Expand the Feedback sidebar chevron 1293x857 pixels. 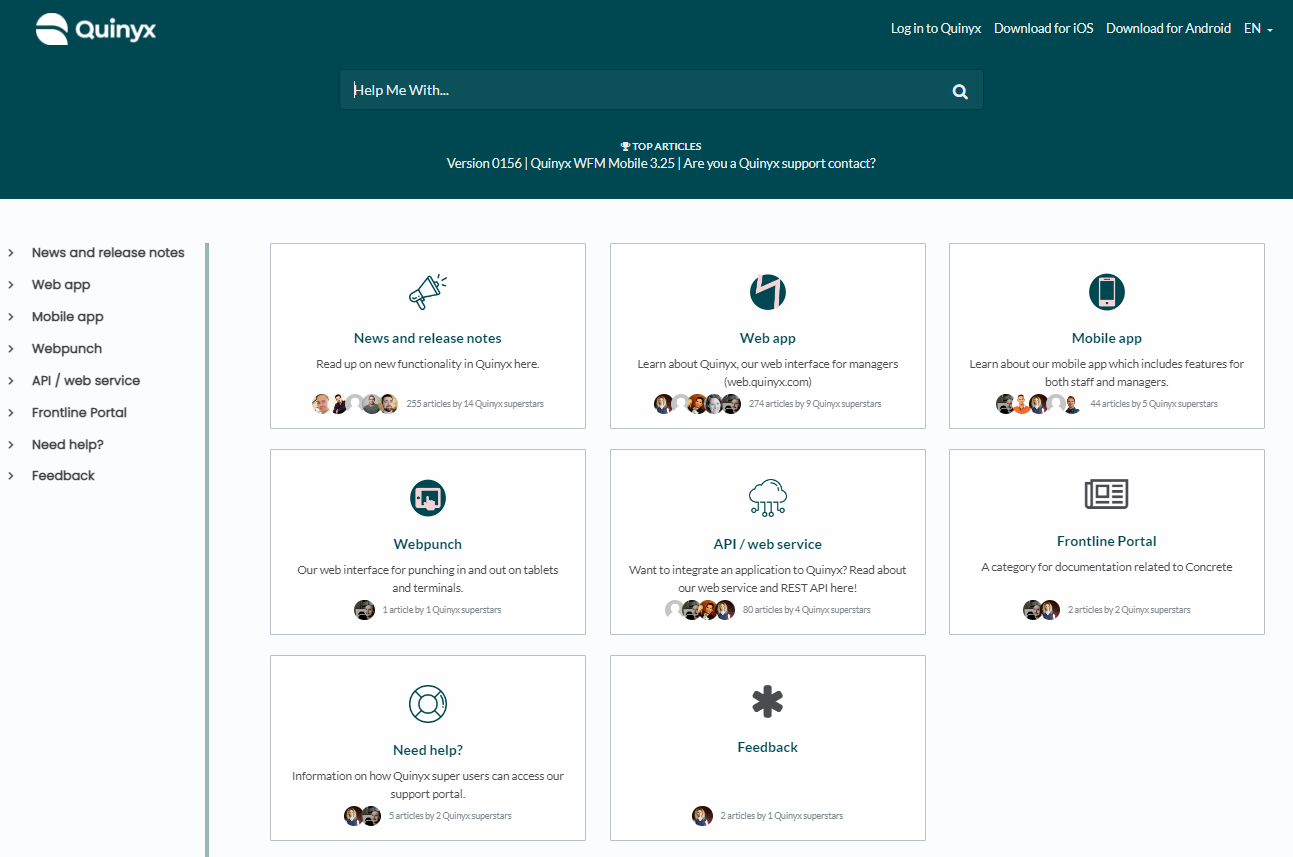coord(11,476)
